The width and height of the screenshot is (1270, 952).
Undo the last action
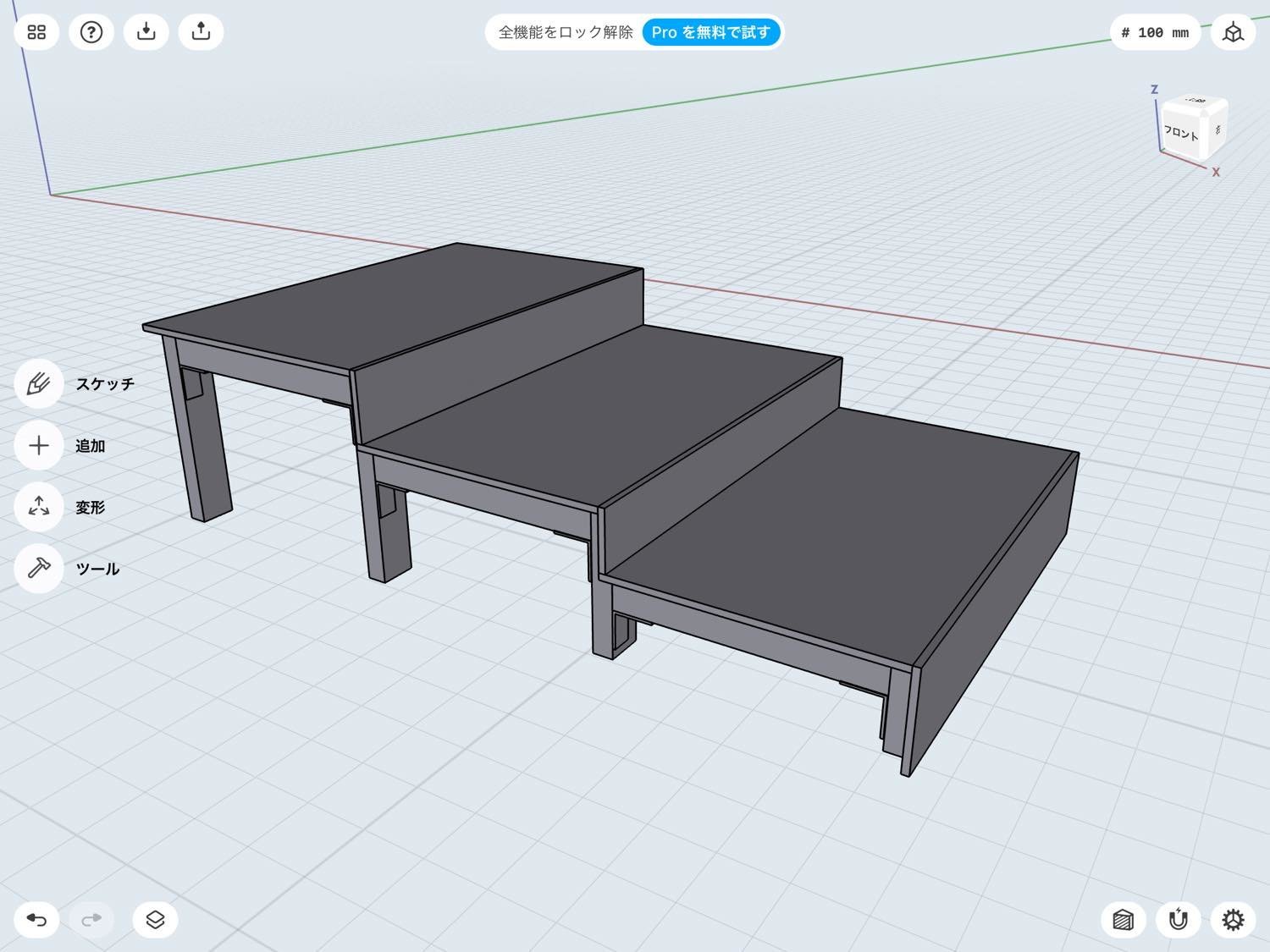tap(36, 919)
